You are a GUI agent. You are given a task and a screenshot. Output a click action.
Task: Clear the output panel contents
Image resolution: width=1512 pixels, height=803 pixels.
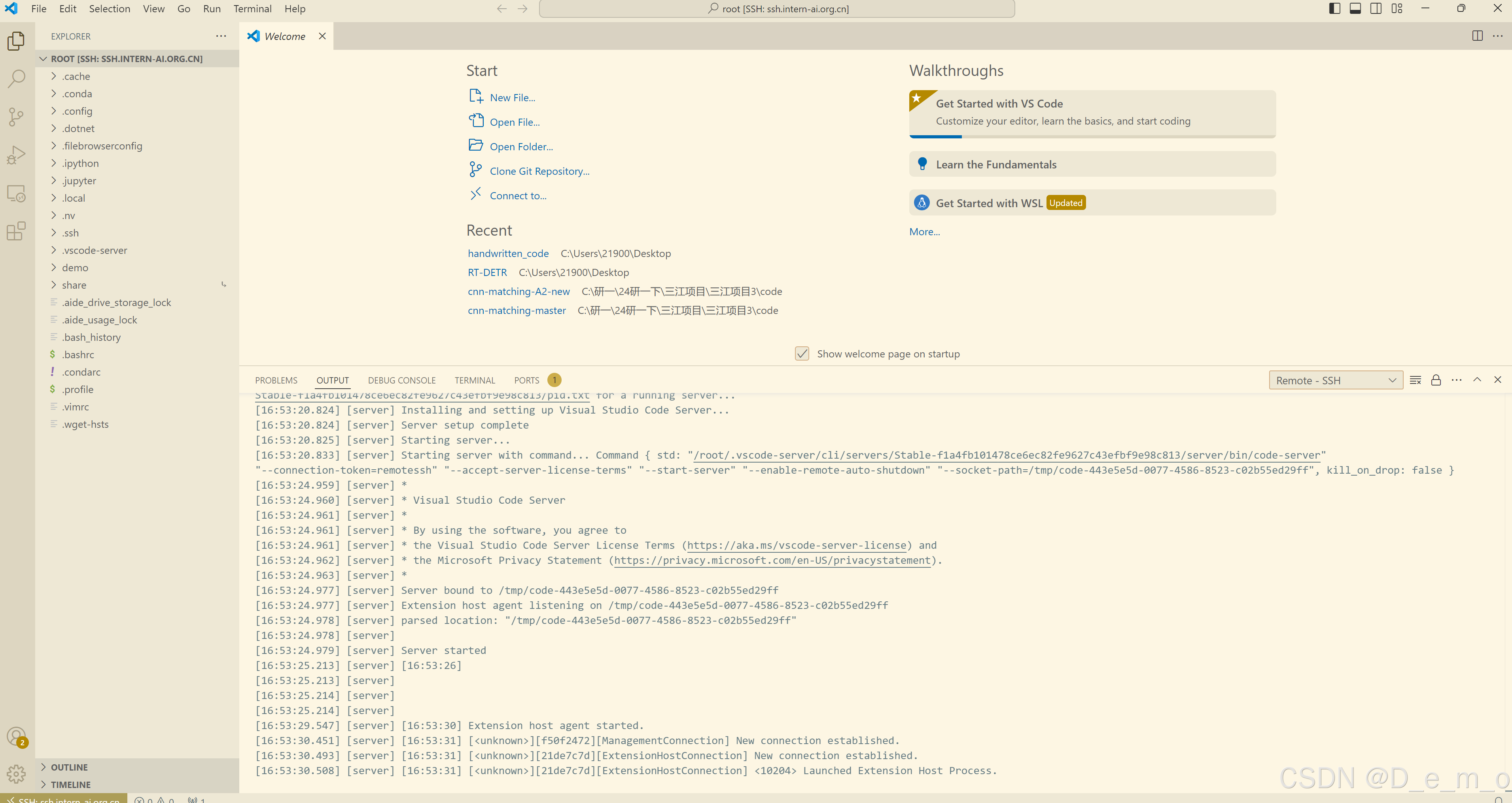click(x=1415, y=380)
